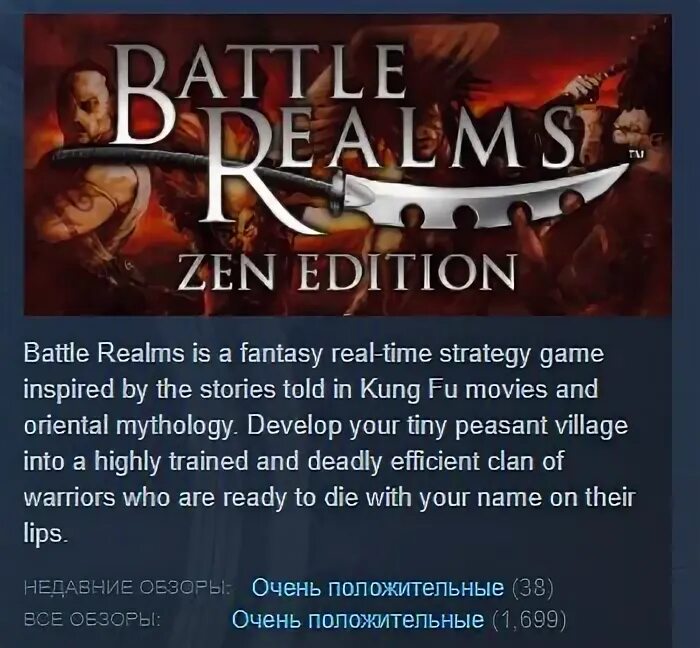Open recent reviews 'Очень положительные' link

point(378,587)
